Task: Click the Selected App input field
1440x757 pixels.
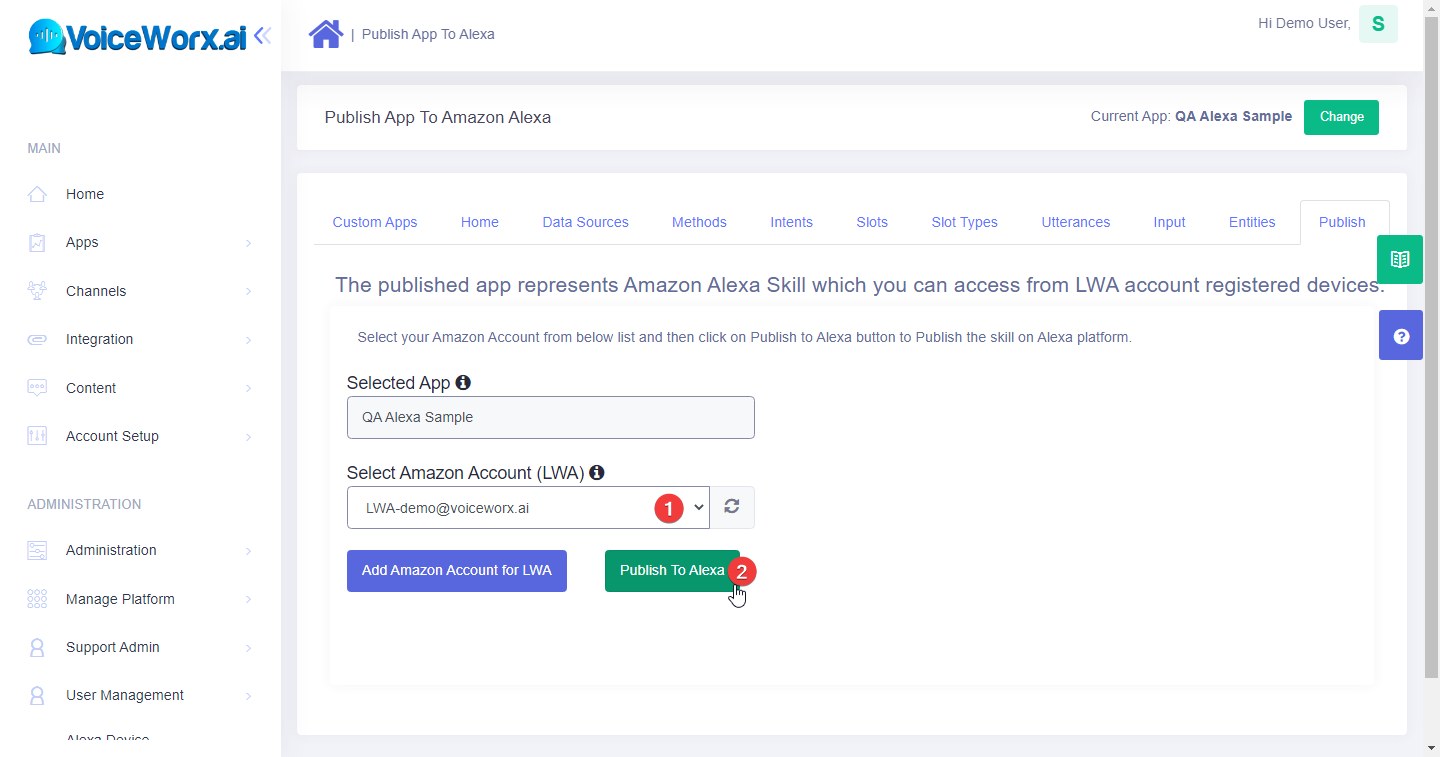Action: (551, 417)
